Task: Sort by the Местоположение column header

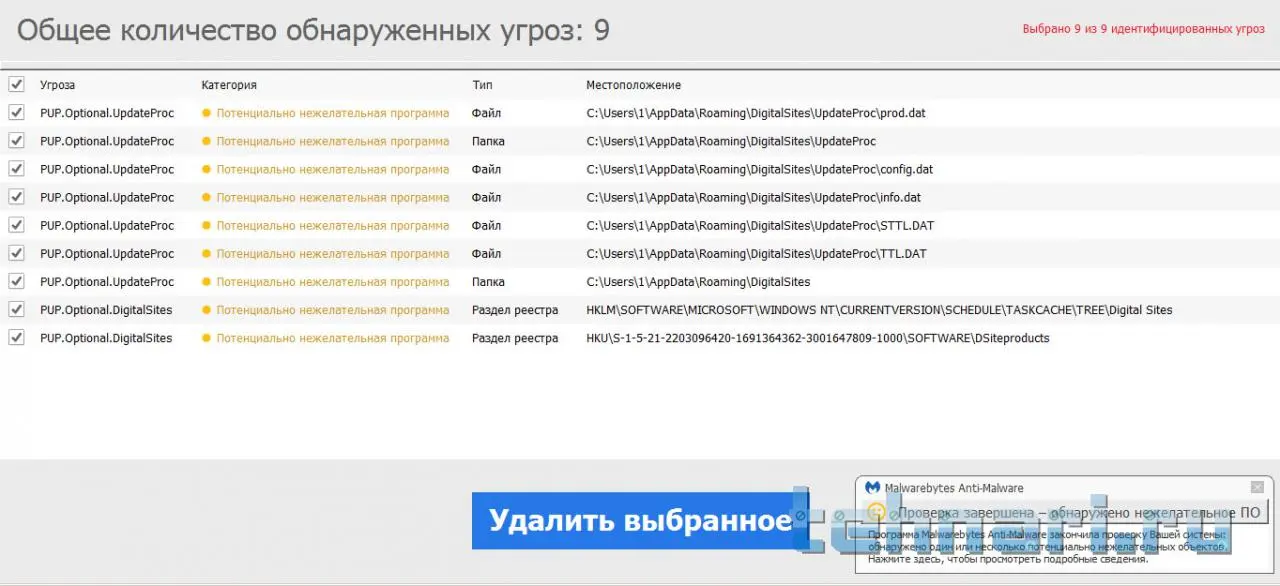Action: (x=633, y=85)
